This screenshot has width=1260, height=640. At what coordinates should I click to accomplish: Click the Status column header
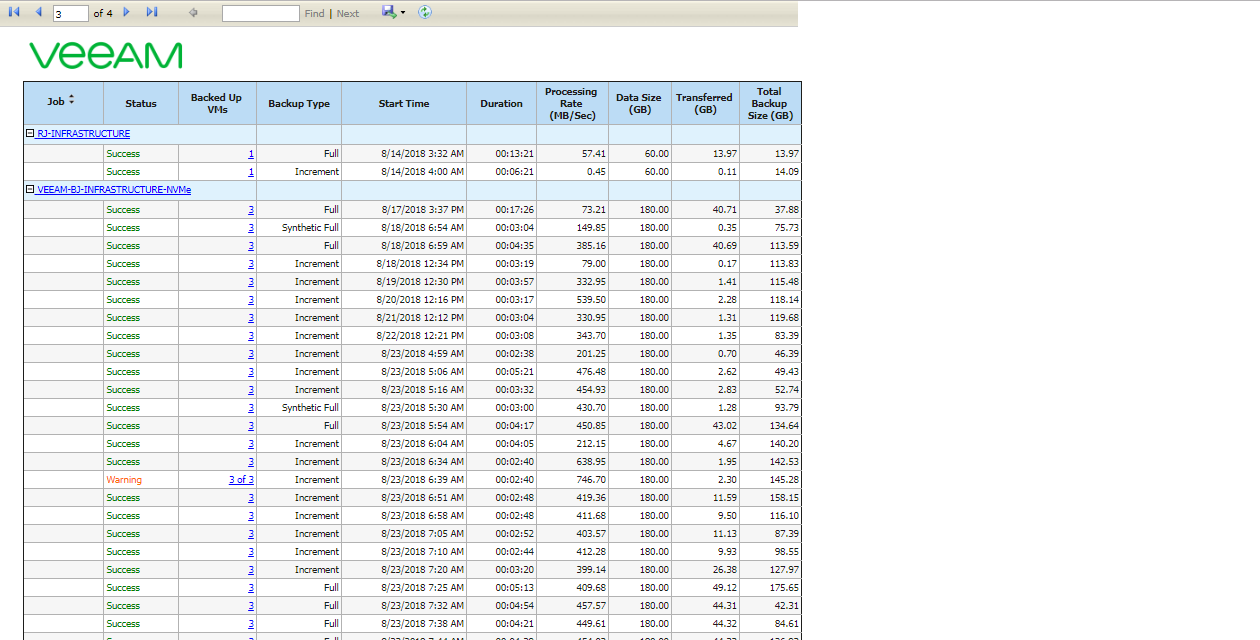pyautogui.click(x=141, y=103)
